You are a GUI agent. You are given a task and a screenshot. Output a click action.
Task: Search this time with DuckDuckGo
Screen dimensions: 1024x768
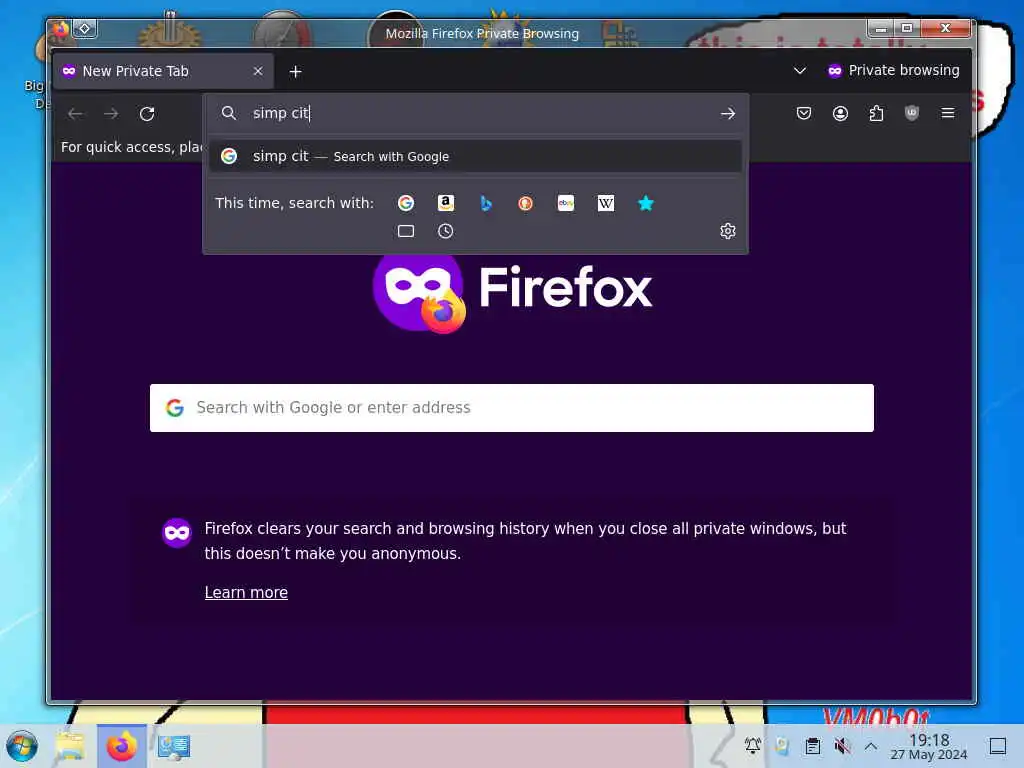coord(525,203)
